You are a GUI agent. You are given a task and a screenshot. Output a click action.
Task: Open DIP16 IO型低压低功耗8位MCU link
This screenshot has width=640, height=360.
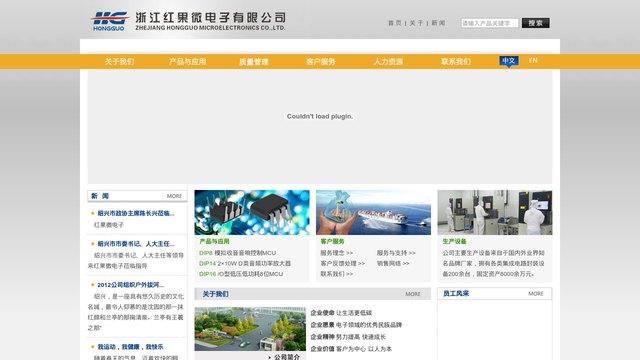(x=241, y=274)
